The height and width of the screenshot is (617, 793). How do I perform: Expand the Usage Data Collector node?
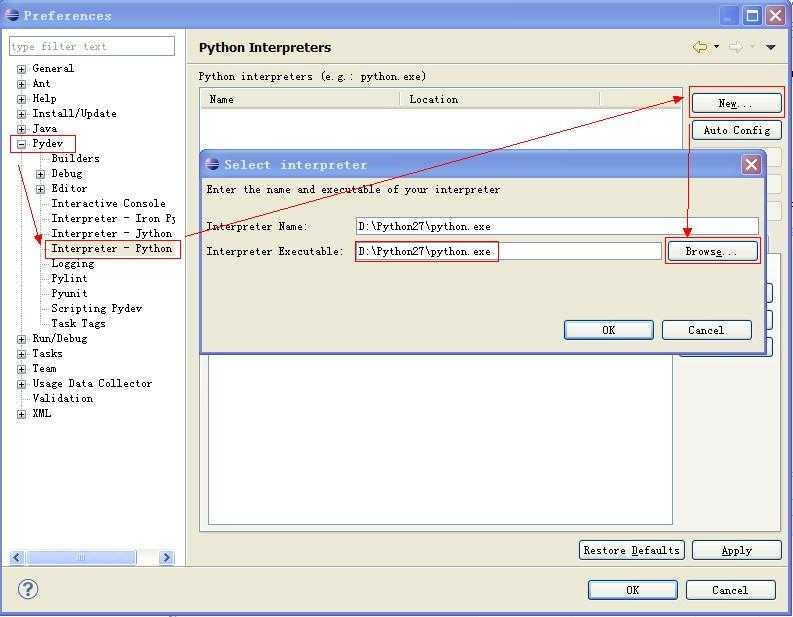coord(21,384)
